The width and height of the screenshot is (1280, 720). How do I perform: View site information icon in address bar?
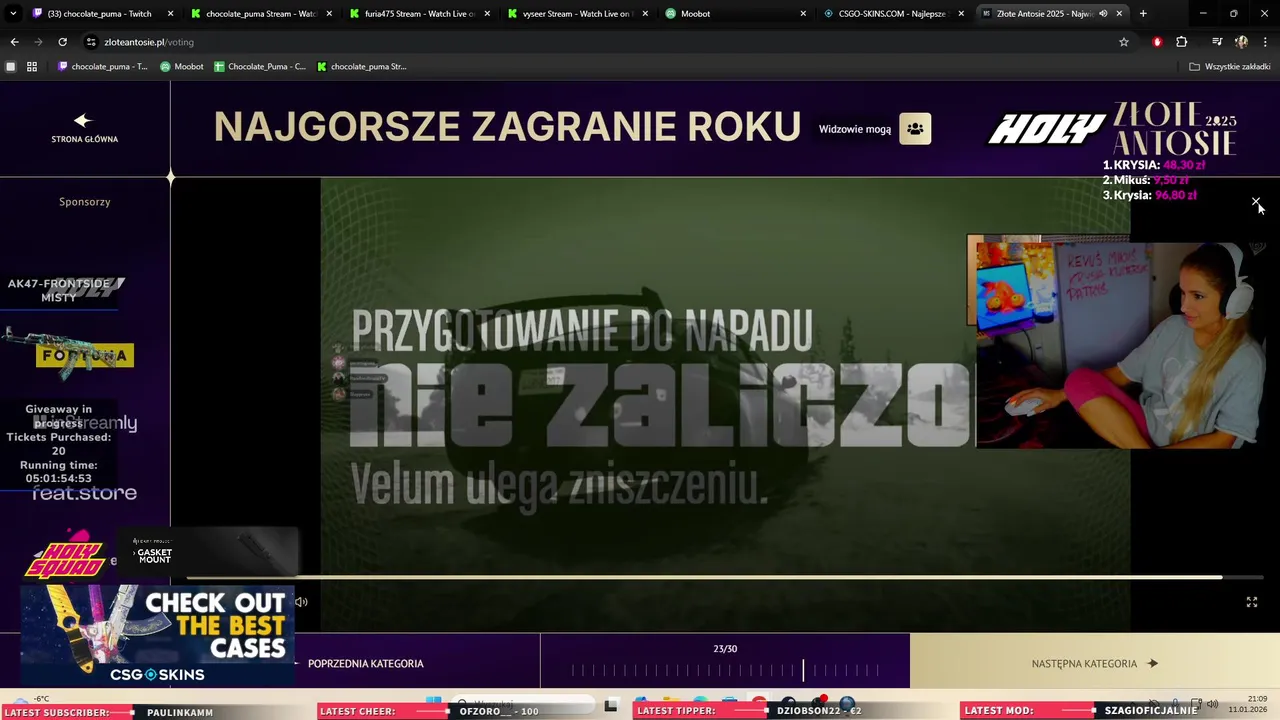coord(91,42)
